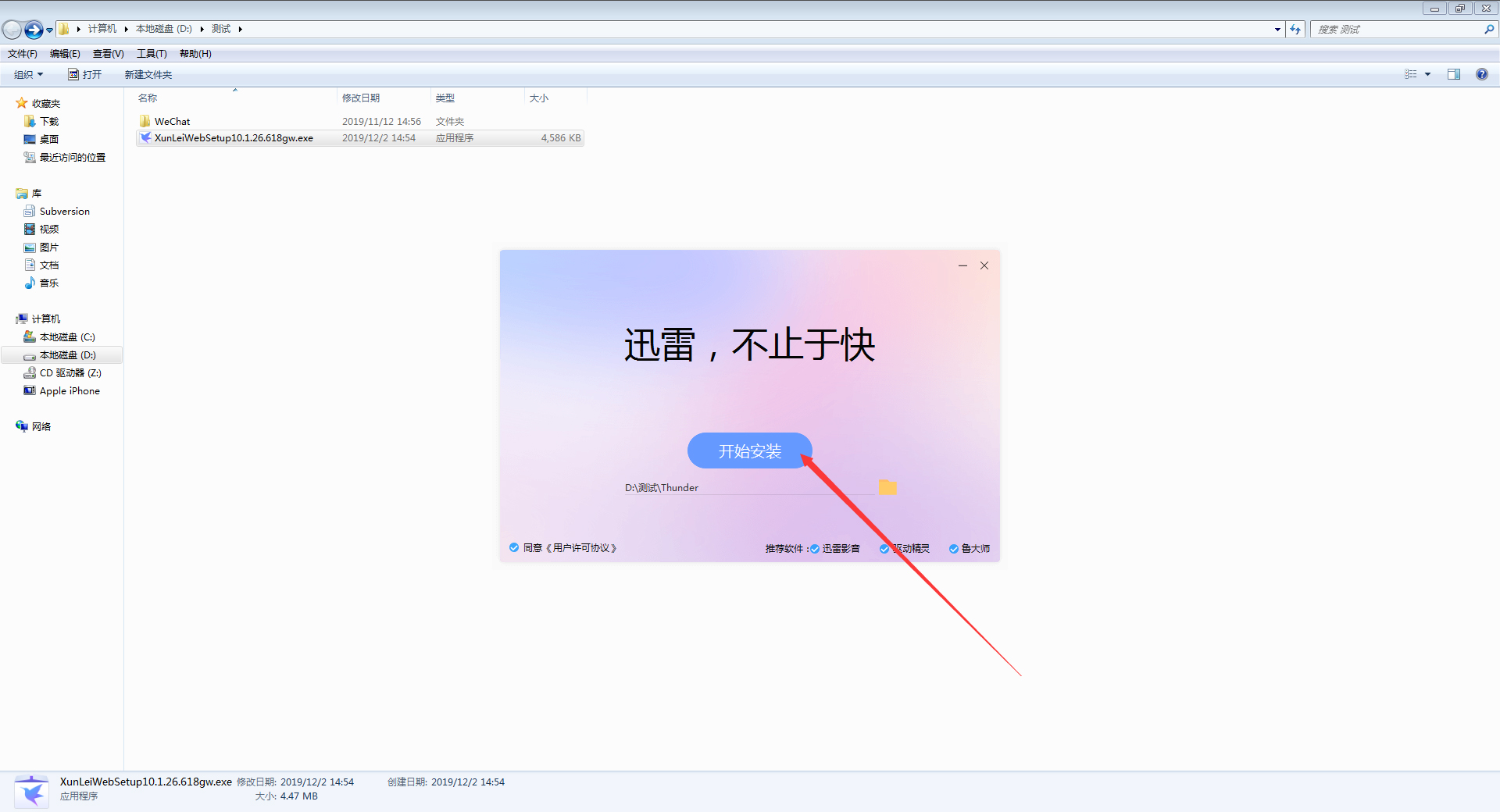This screenshot has width=1500, height=812.
Task: Click 新建文件夹 to create a folder
Action: point(148,74)
